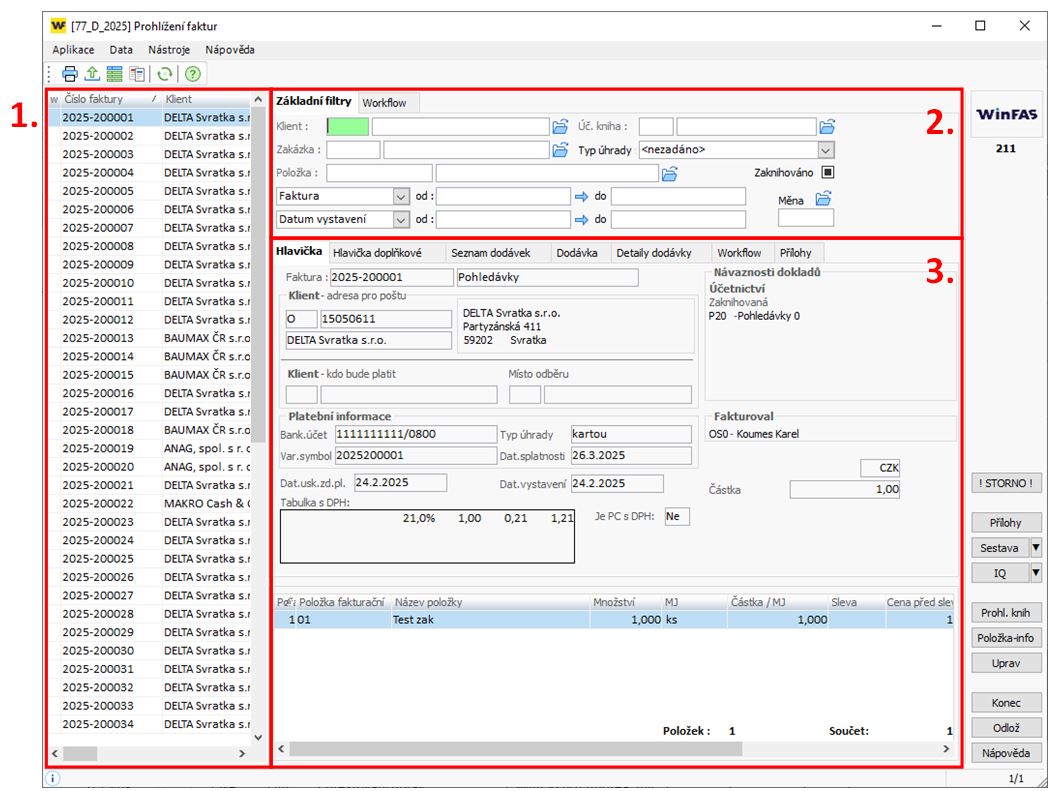Image resolution: width=1052 pixels, height=791 pixels.
Task: Switch to the Základní filtry tab
Action: 313,101
